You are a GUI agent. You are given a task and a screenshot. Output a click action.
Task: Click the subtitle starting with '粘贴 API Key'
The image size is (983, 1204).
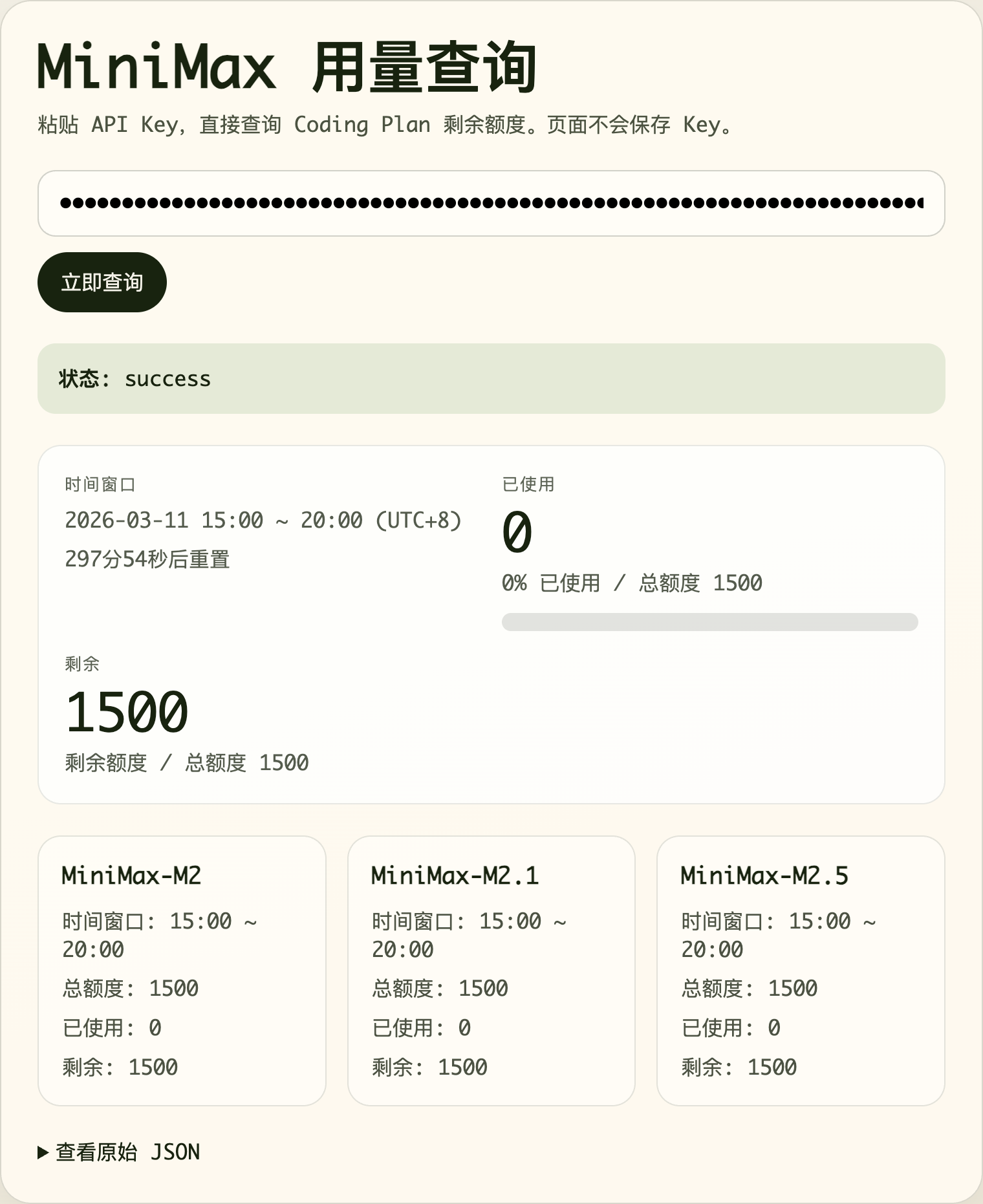[385, 125]
